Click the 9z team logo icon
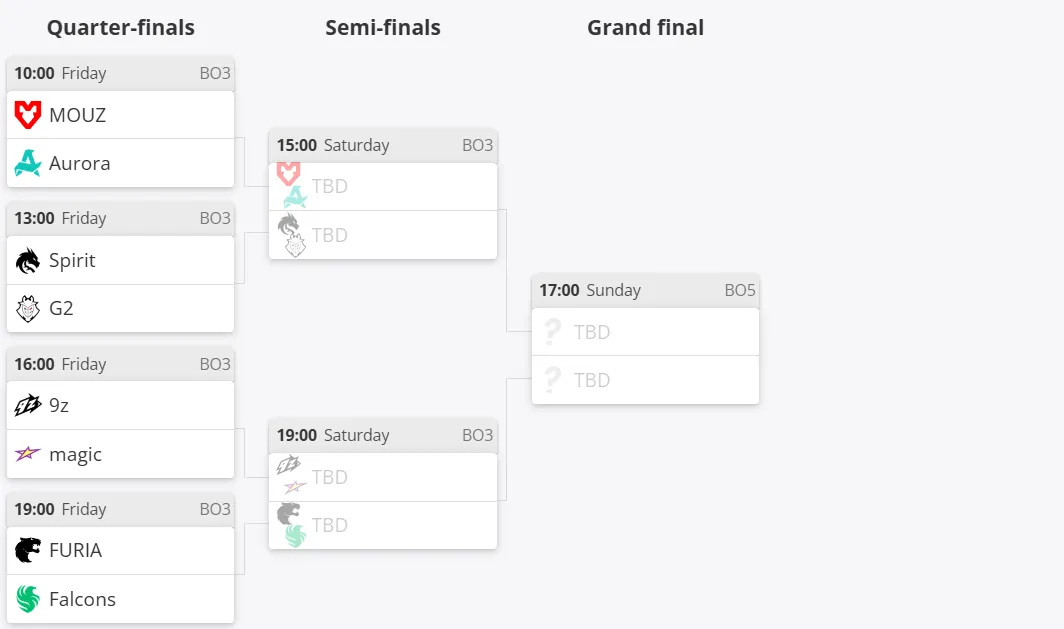The height and width of the screenshot is (629, 1064). 28,406
